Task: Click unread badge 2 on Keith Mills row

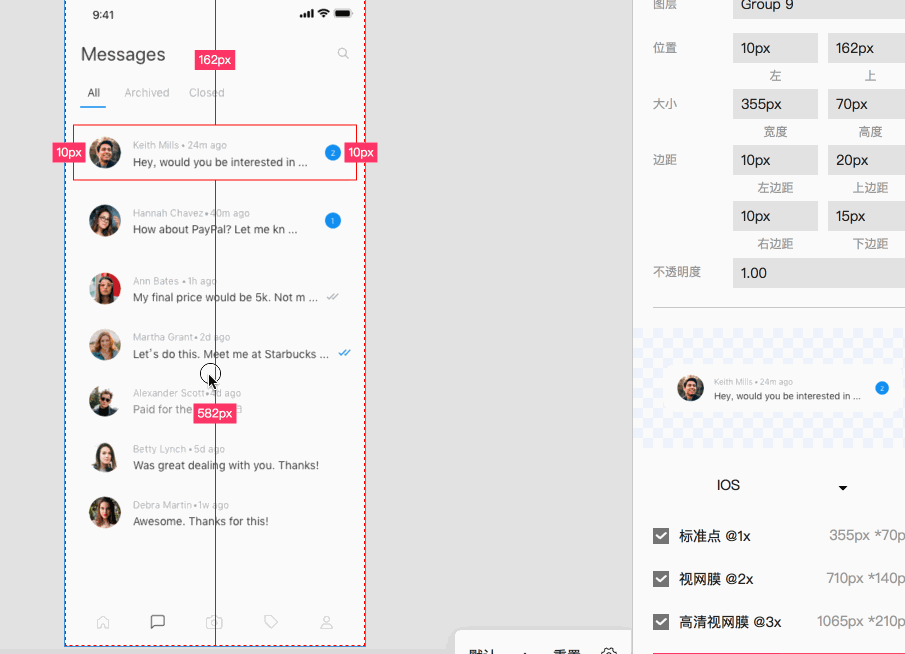Action: (332, 153)
